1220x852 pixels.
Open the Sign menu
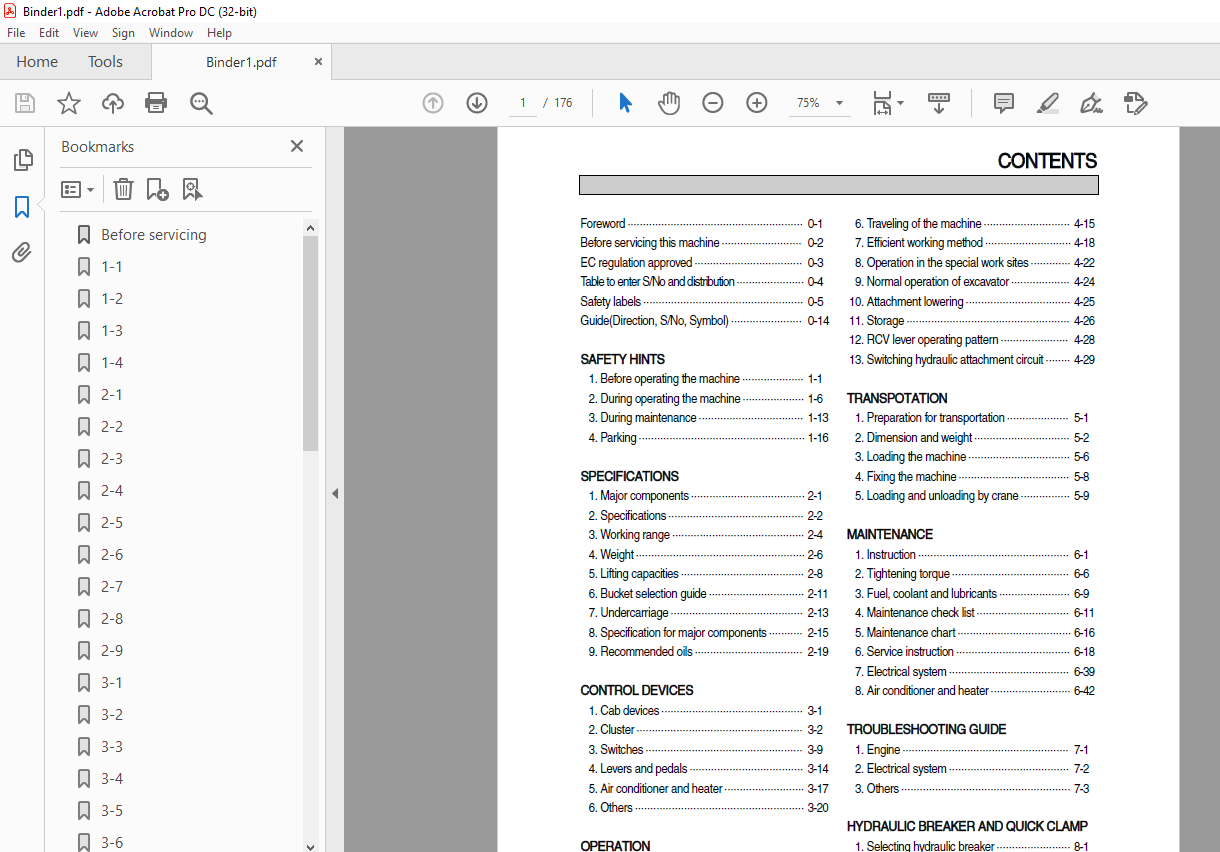point(123,33)
